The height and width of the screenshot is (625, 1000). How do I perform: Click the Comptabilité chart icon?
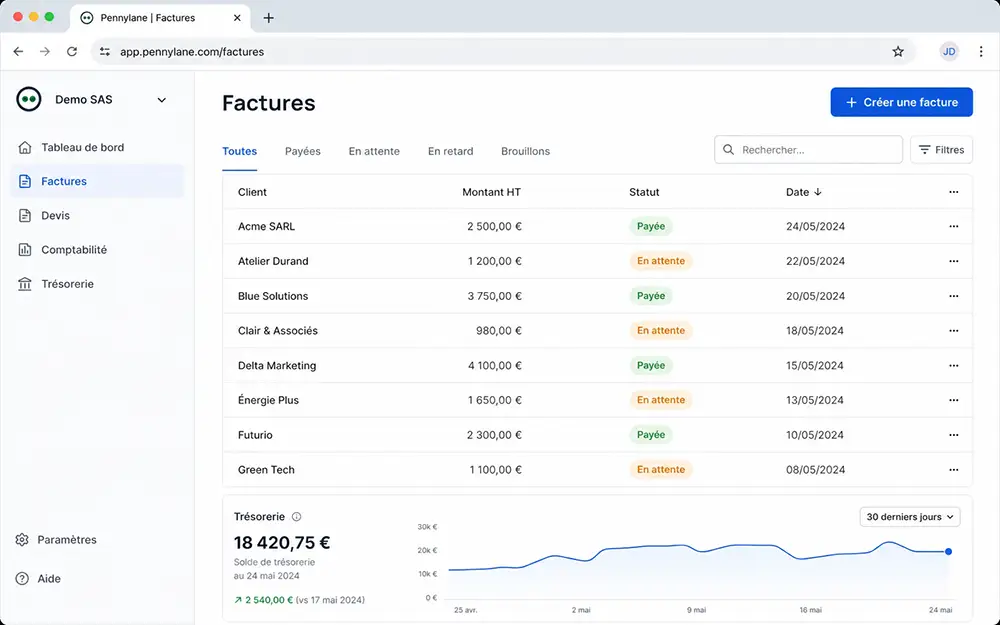(25, 250)
